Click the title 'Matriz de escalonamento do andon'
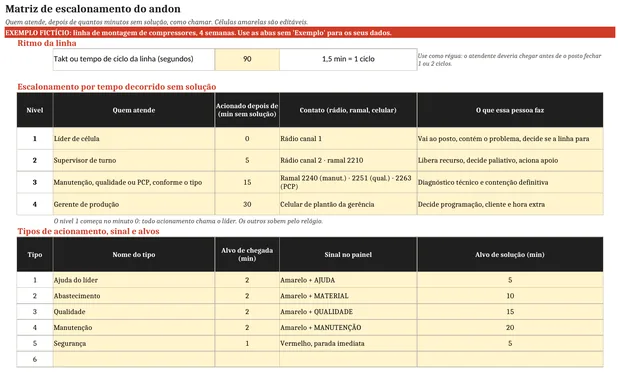Screen dimensions: 620x372 click(93, 9)
